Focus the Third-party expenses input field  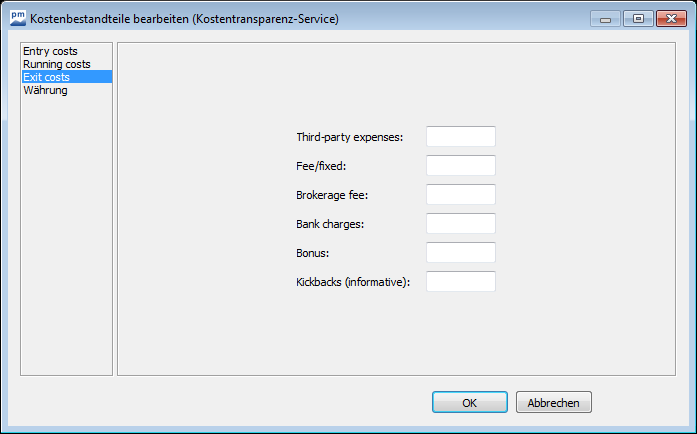click(460, 137)
